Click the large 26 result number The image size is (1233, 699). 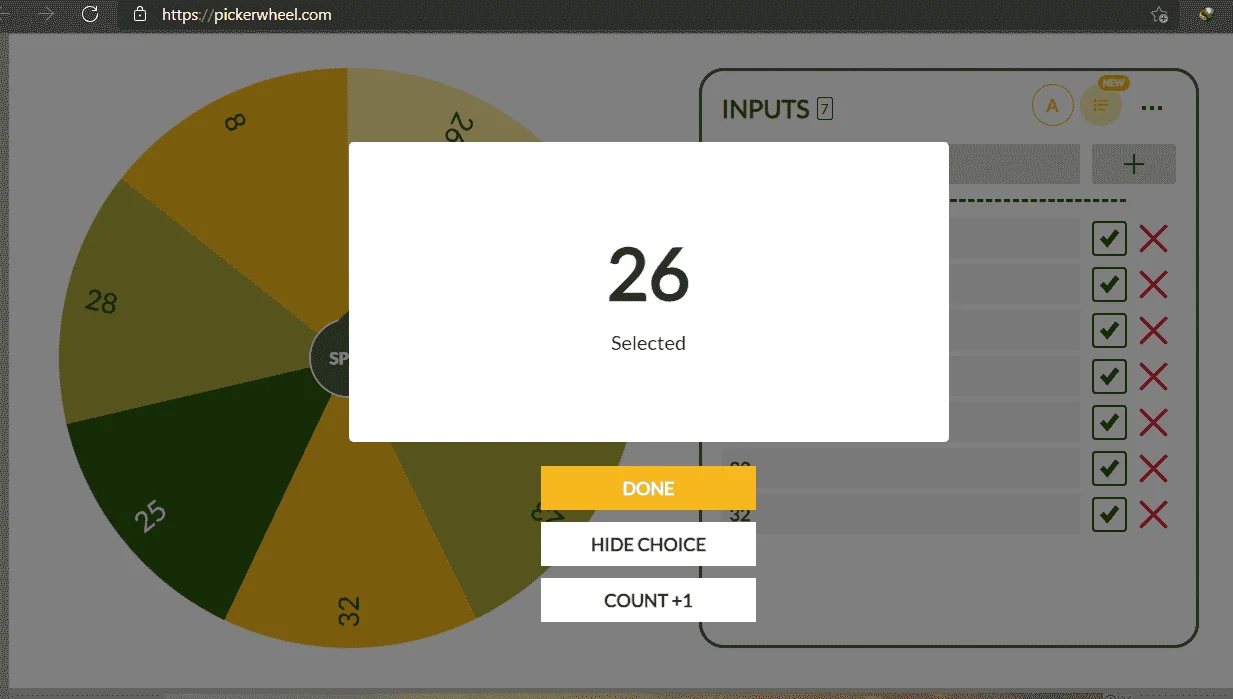(x=648, y=275)
